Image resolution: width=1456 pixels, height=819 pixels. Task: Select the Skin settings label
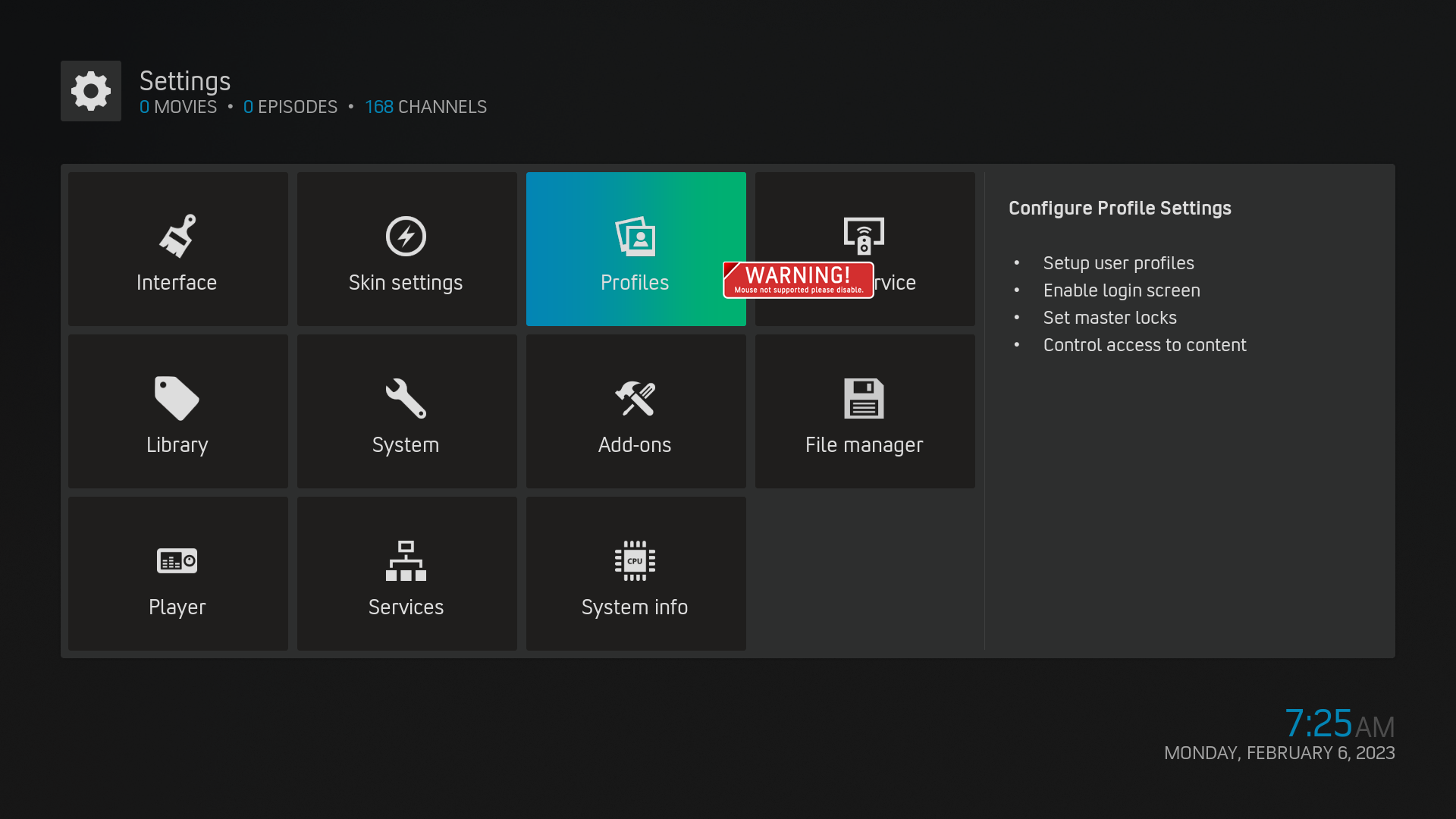coord(406,283)
